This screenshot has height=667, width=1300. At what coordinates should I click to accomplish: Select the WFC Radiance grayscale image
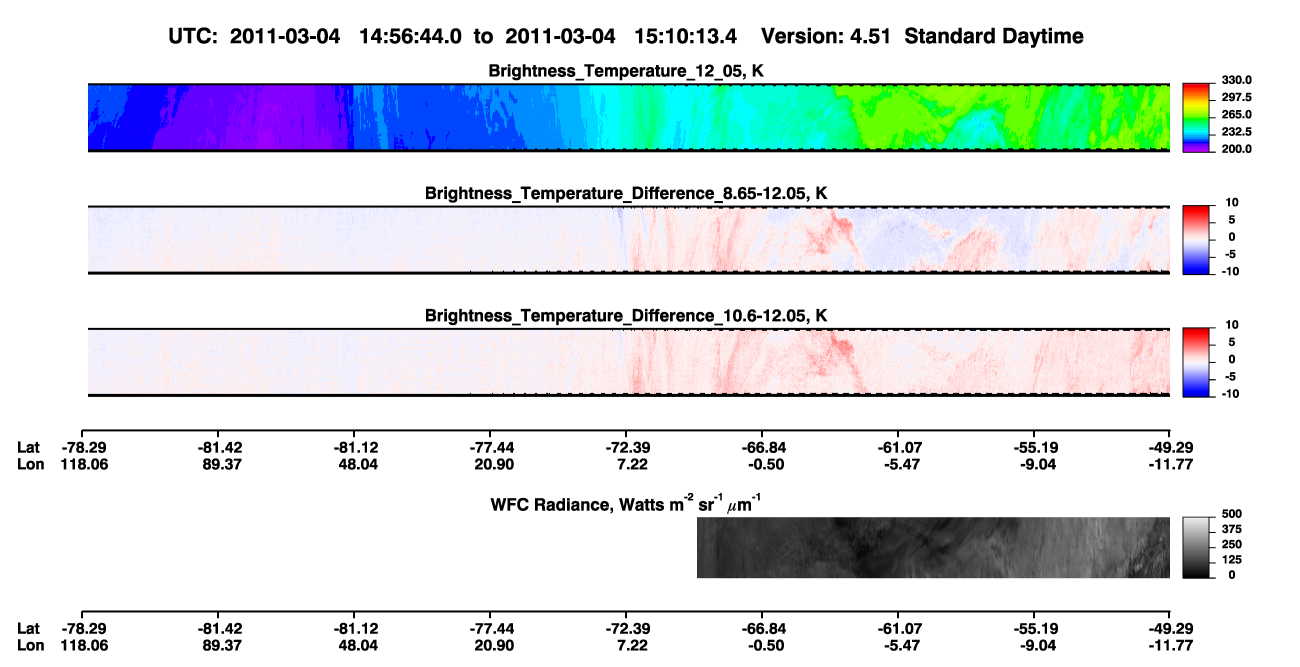pos(933,547)
